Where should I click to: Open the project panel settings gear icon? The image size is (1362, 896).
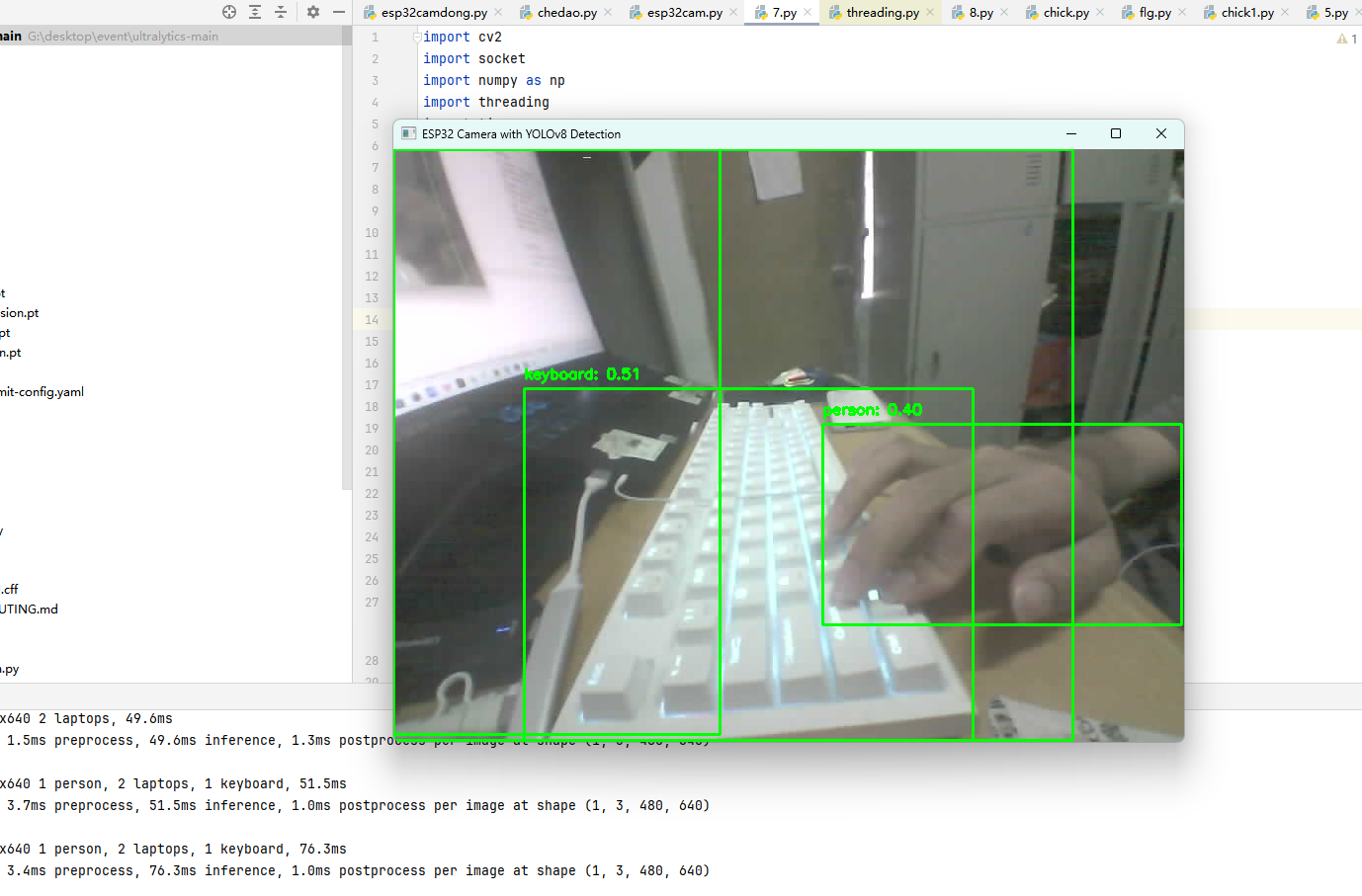point(312,12)
